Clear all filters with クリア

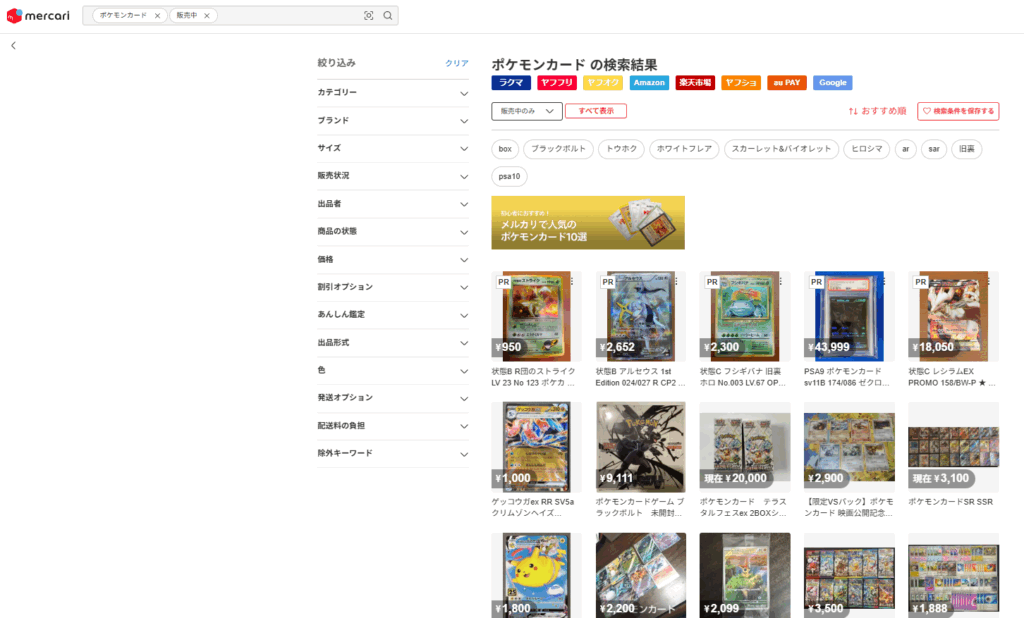coord(457,63)
